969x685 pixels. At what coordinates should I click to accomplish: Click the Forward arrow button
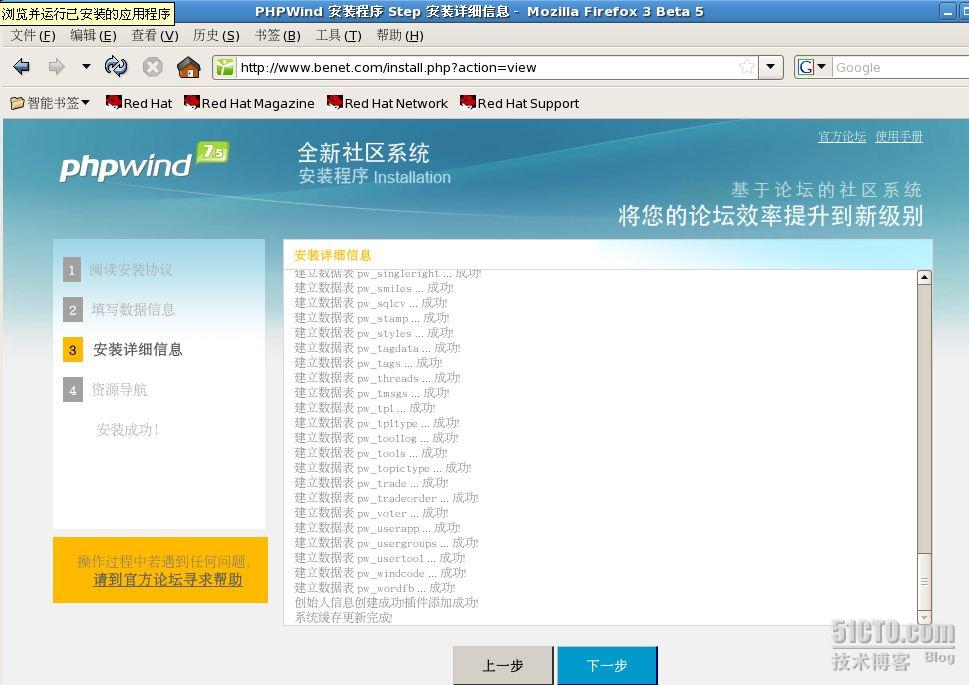point(56,66)
